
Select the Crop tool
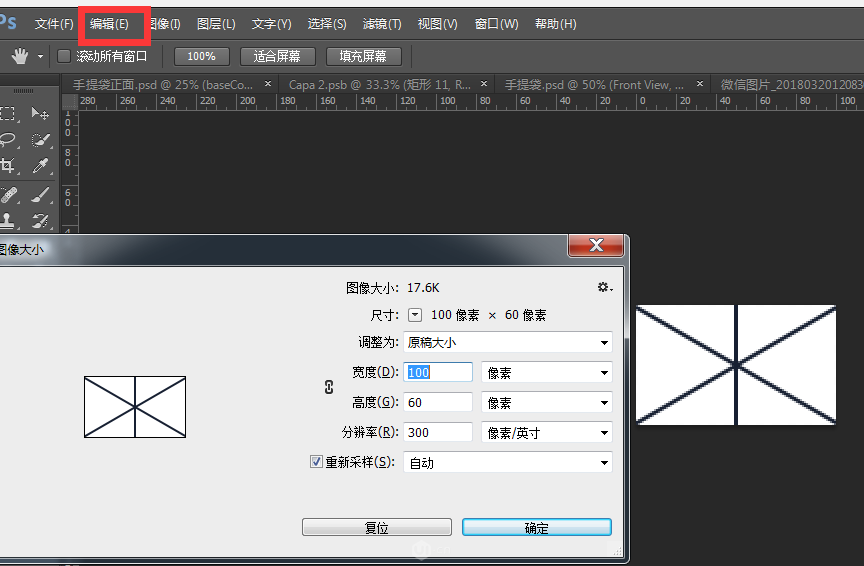pos(7,165)
